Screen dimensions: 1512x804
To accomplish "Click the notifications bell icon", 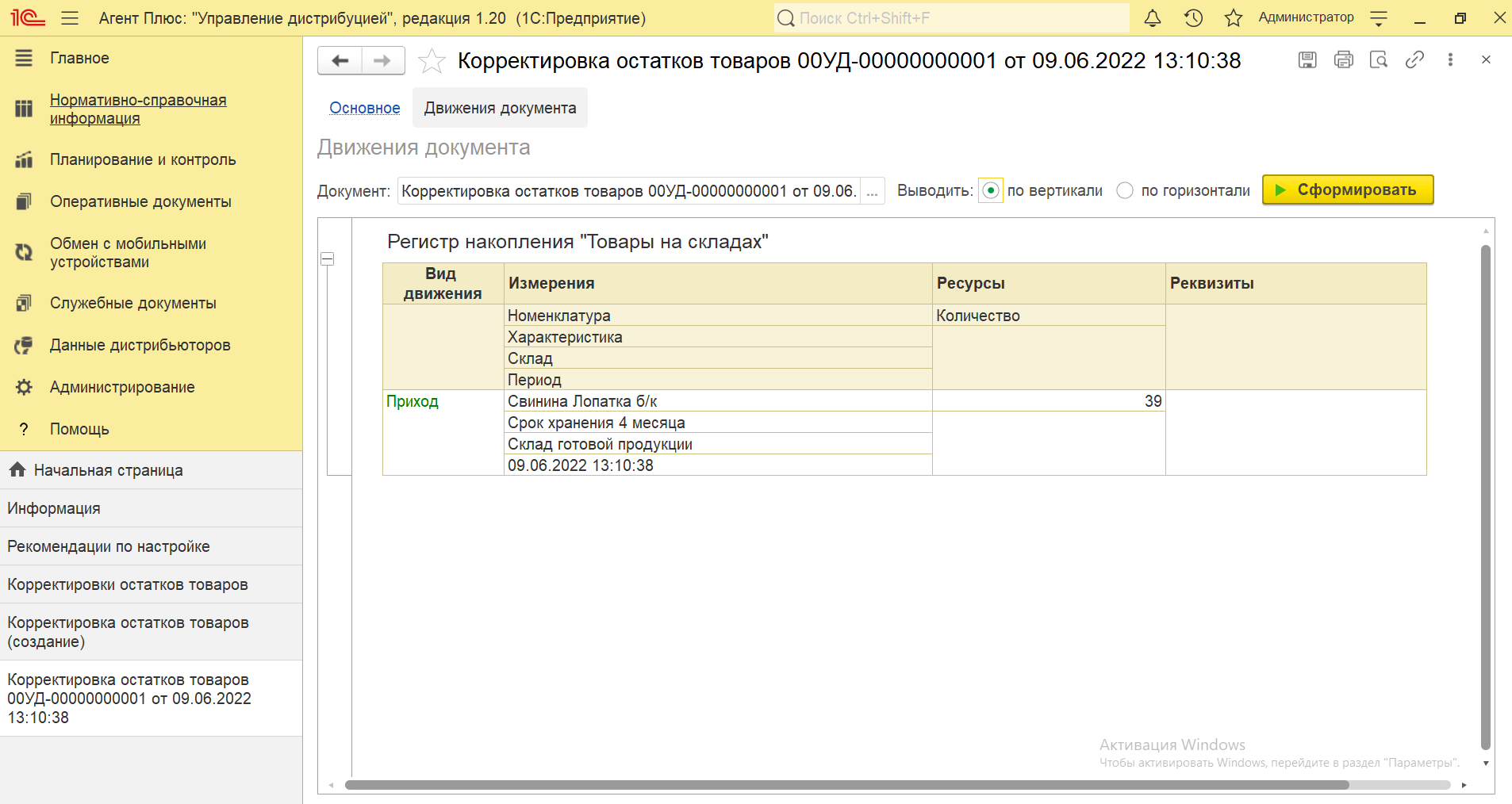I will [1153, 17].
